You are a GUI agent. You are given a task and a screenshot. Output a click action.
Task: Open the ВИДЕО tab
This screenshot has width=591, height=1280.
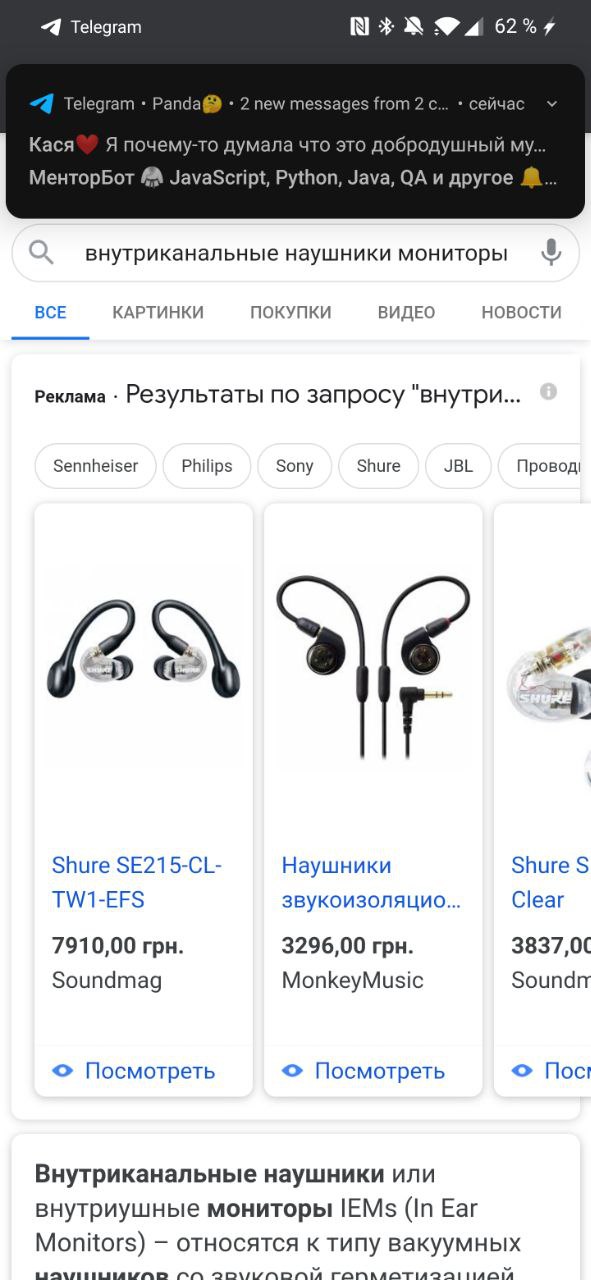406,313
